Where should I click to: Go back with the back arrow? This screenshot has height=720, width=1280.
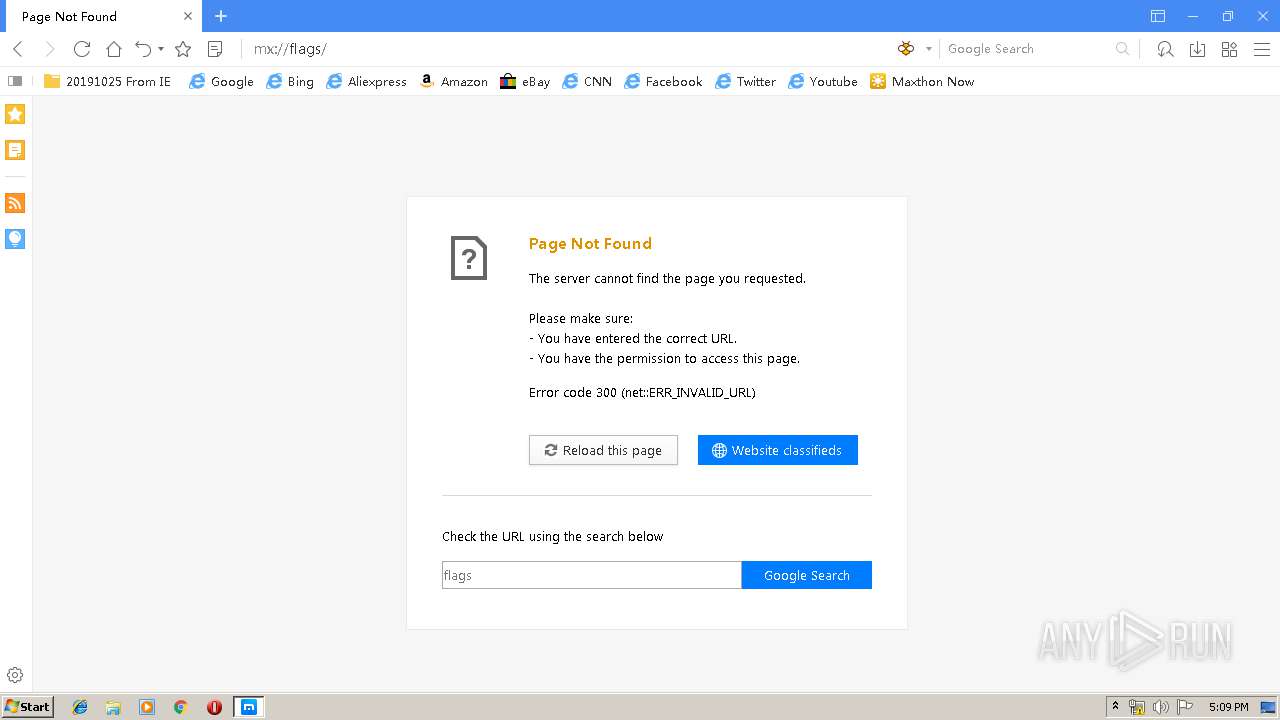(18, 49)
